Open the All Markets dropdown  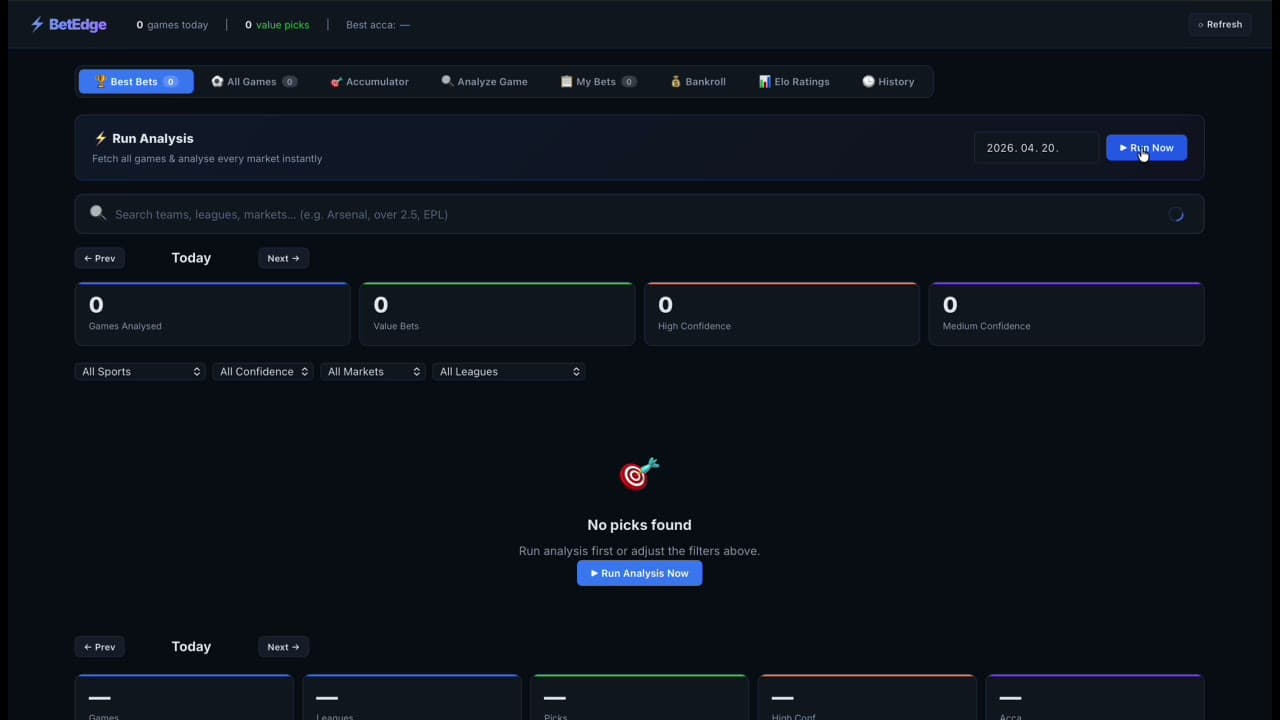click(373, 371)
